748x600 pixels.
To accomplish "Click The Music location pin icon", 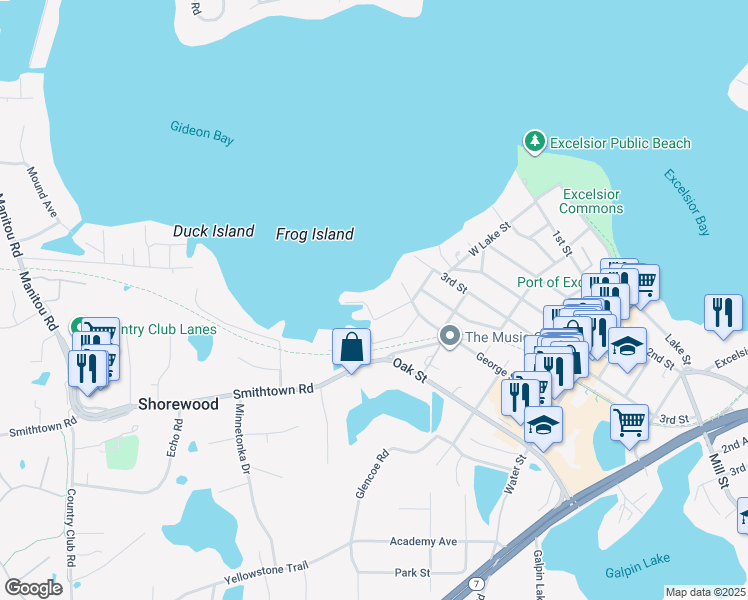I will (450, 336).
